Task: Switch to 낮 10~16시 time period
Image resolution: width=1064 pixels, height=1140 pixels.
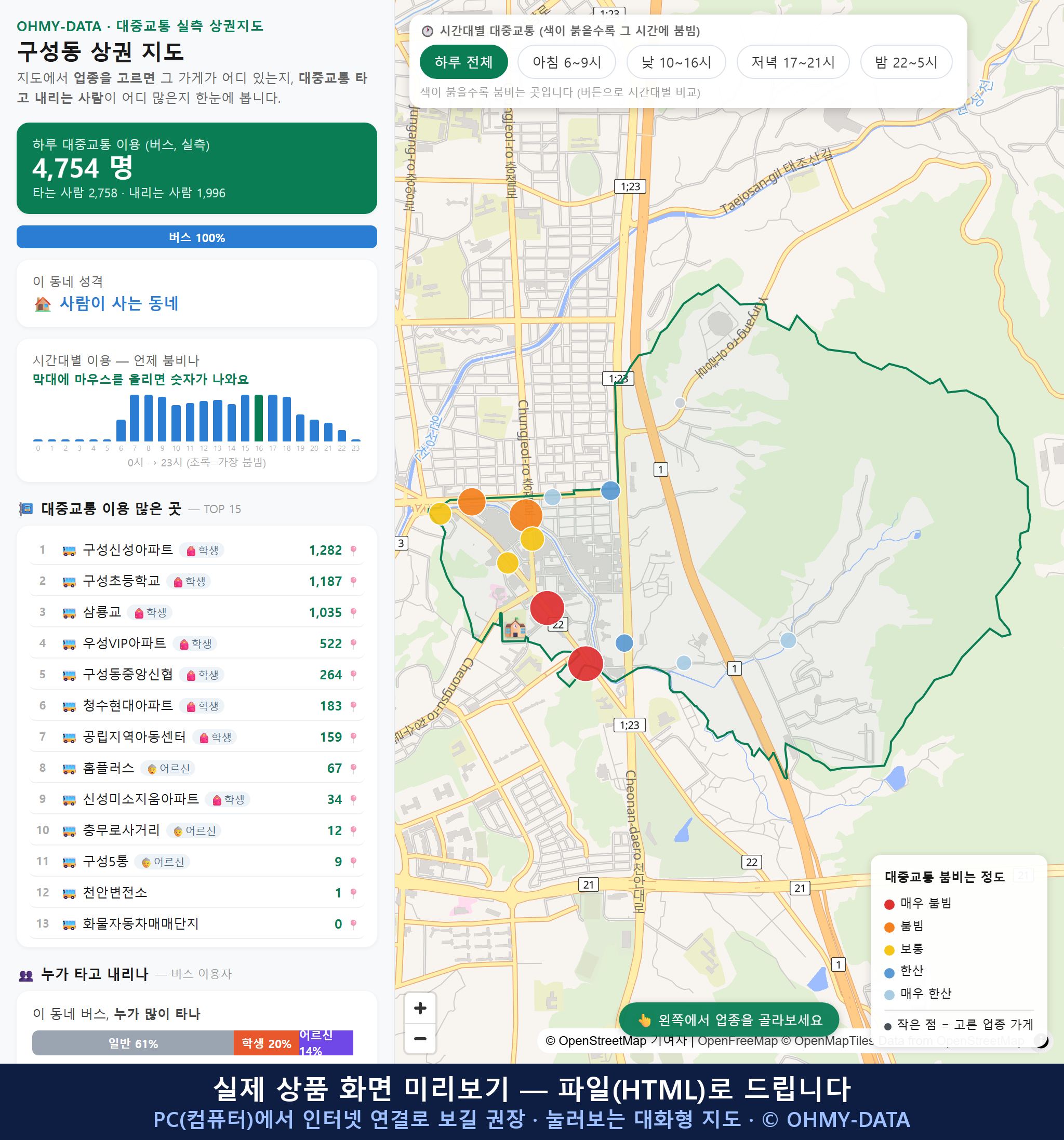Action: (676, 62)
